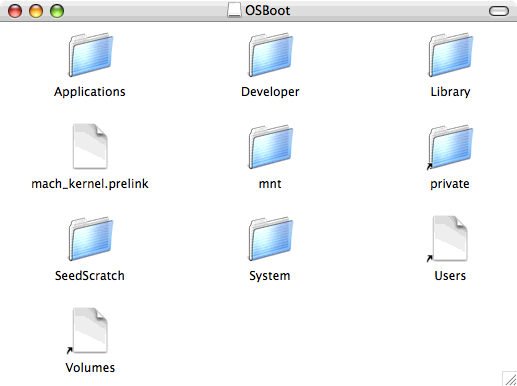Select the Users alias file icon

[448, 239]
